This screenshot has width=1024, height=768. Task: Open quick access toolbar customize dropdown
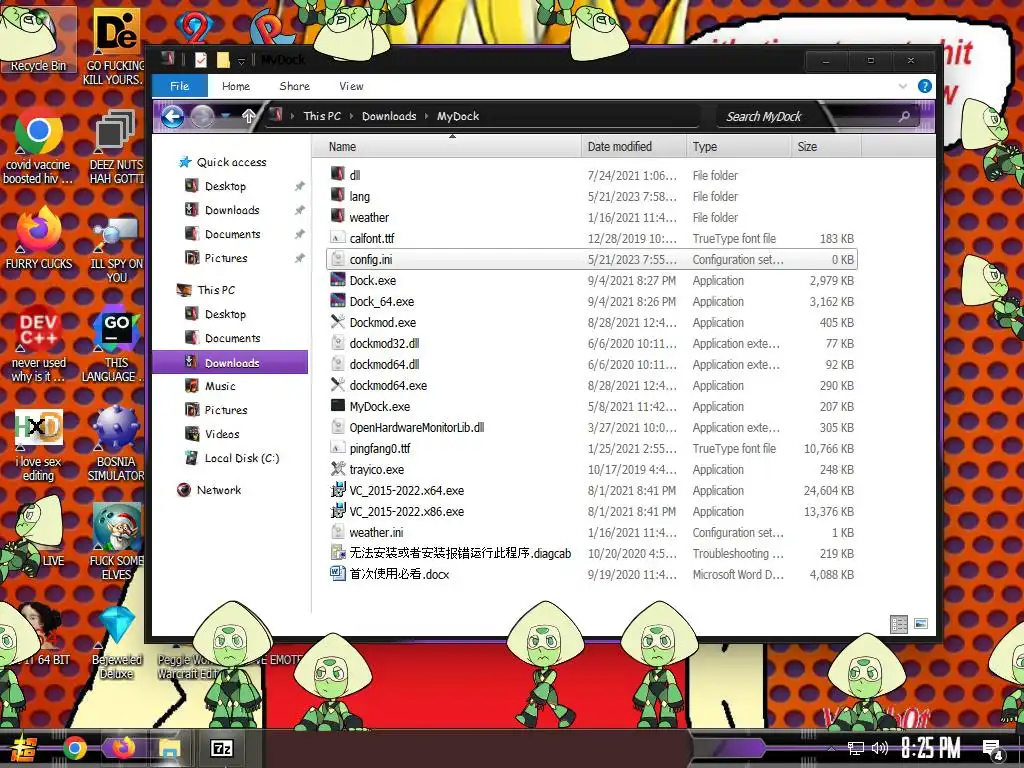click(x=241, y=61)
